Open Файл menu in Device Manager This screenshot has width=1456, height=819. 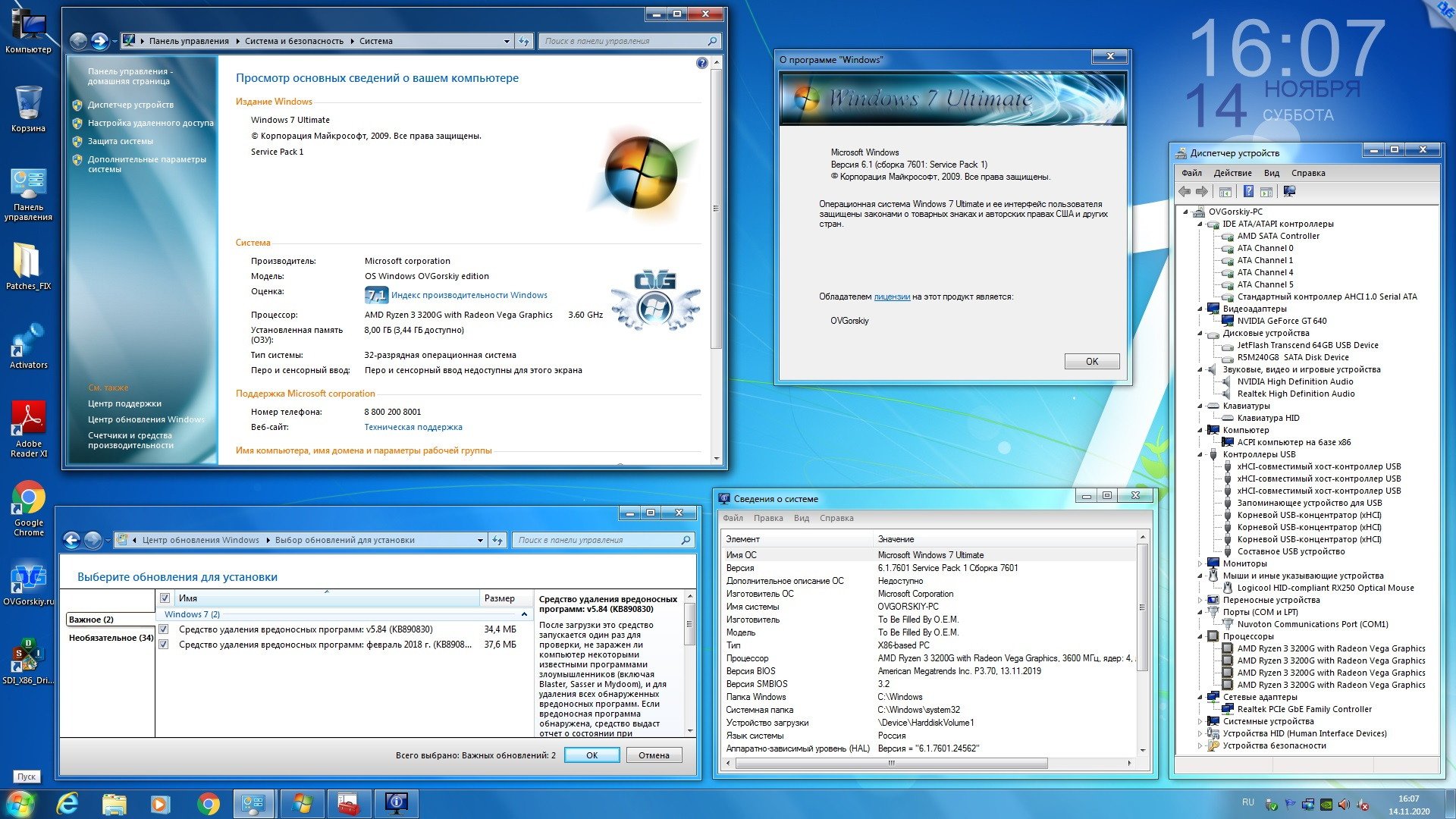click(x=1191, y=173)
